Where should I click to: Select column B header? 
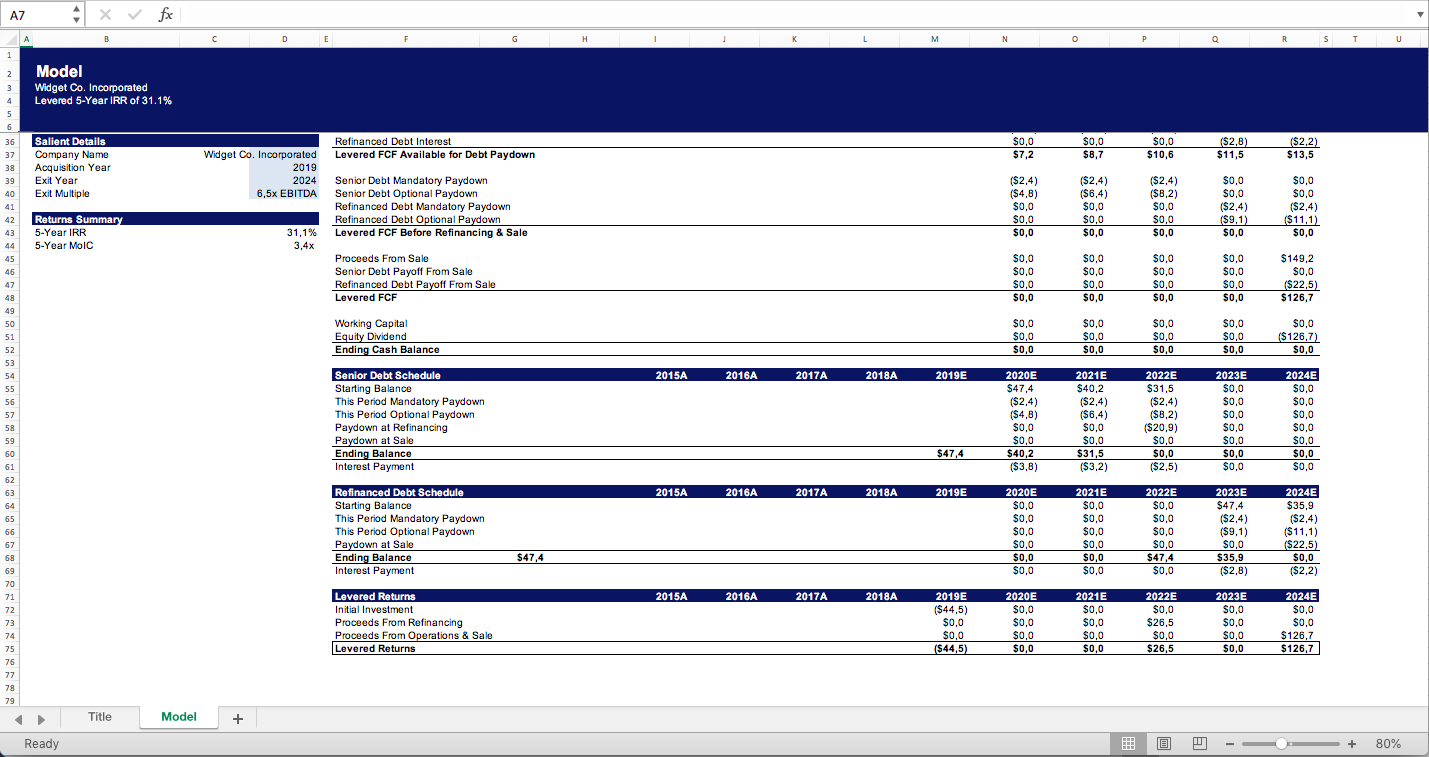106,39
